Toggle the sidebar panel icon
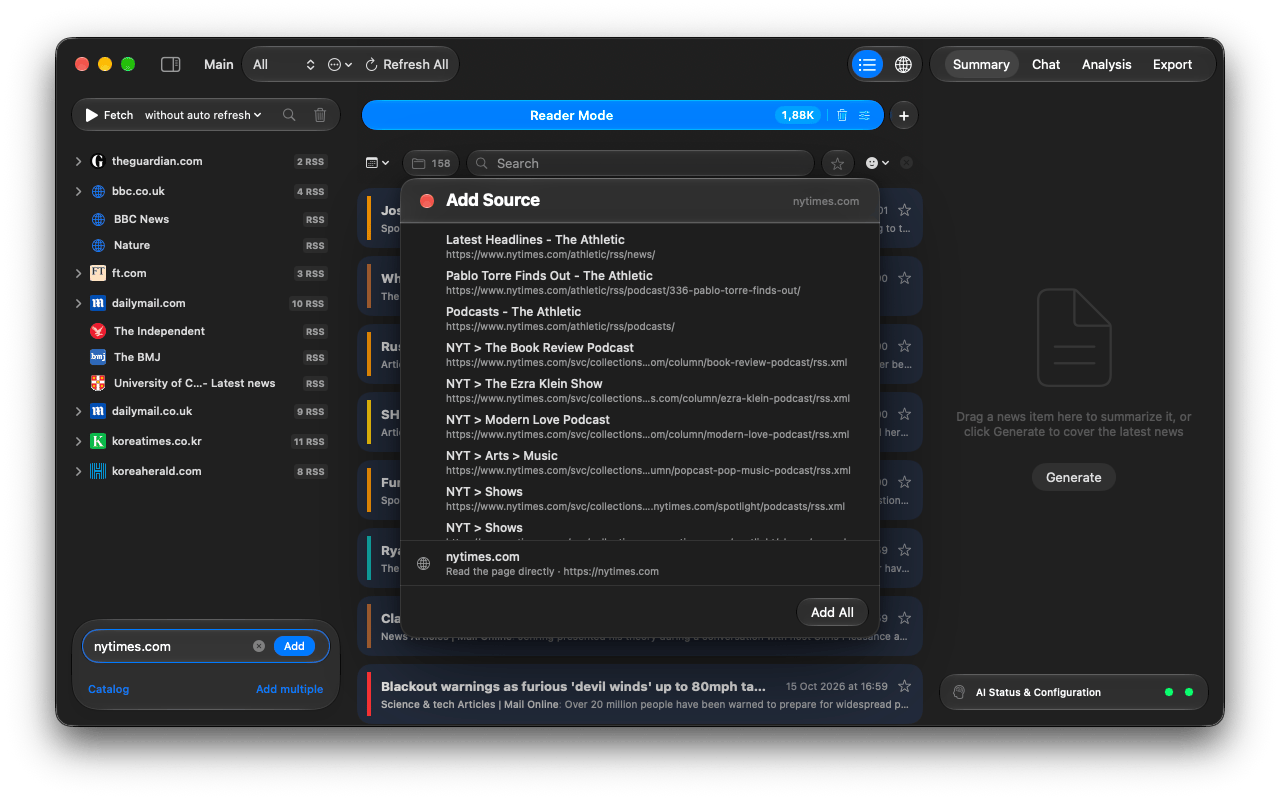 pyautogui.click(x=171, y=64)
